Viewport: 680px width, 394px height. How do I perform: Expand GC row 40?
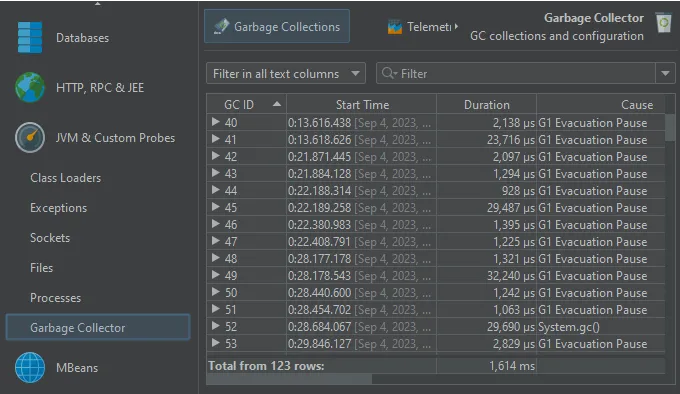(216, 122)
